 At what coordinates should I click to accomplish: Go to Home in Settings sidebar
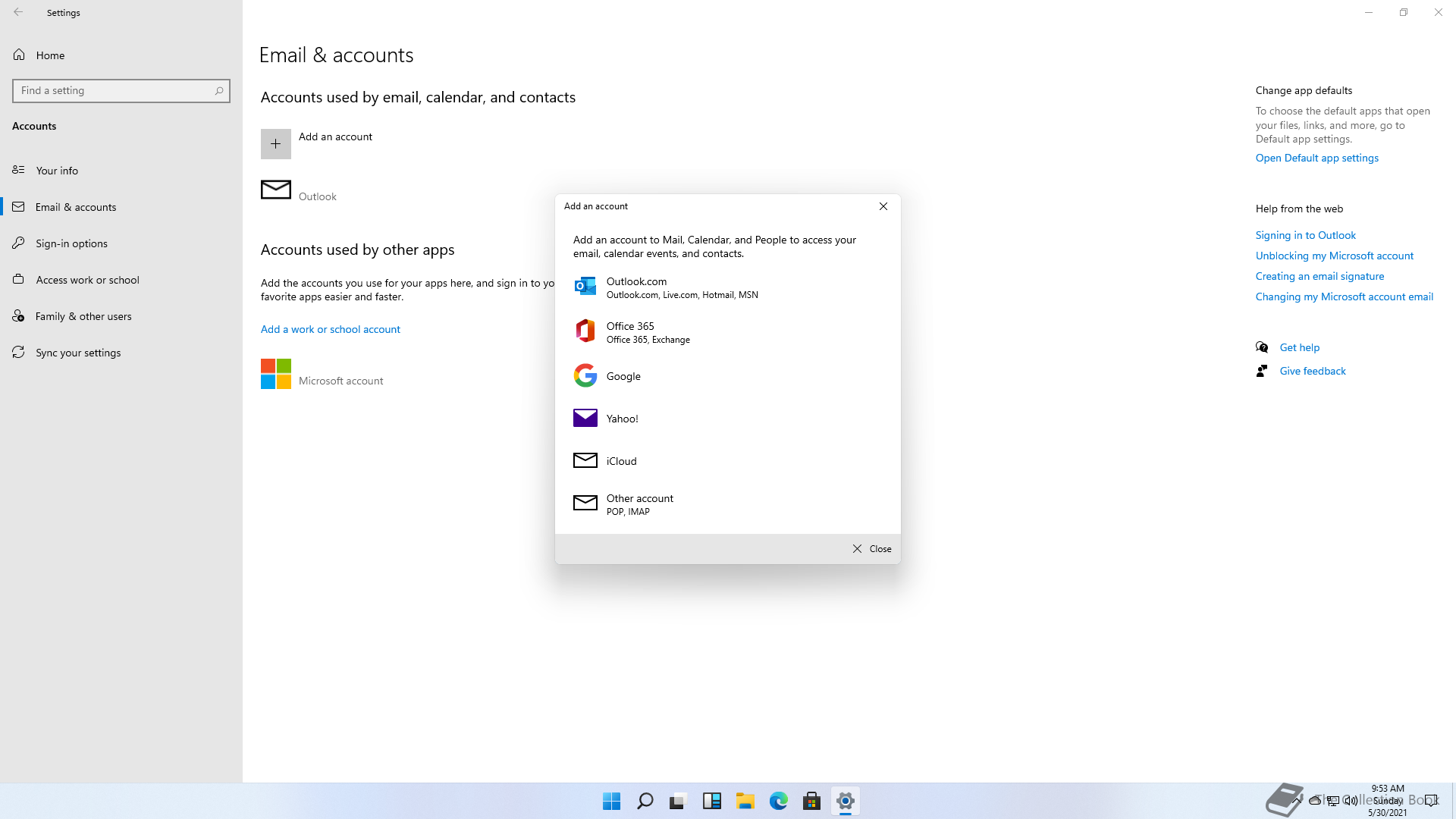point(121,55)
